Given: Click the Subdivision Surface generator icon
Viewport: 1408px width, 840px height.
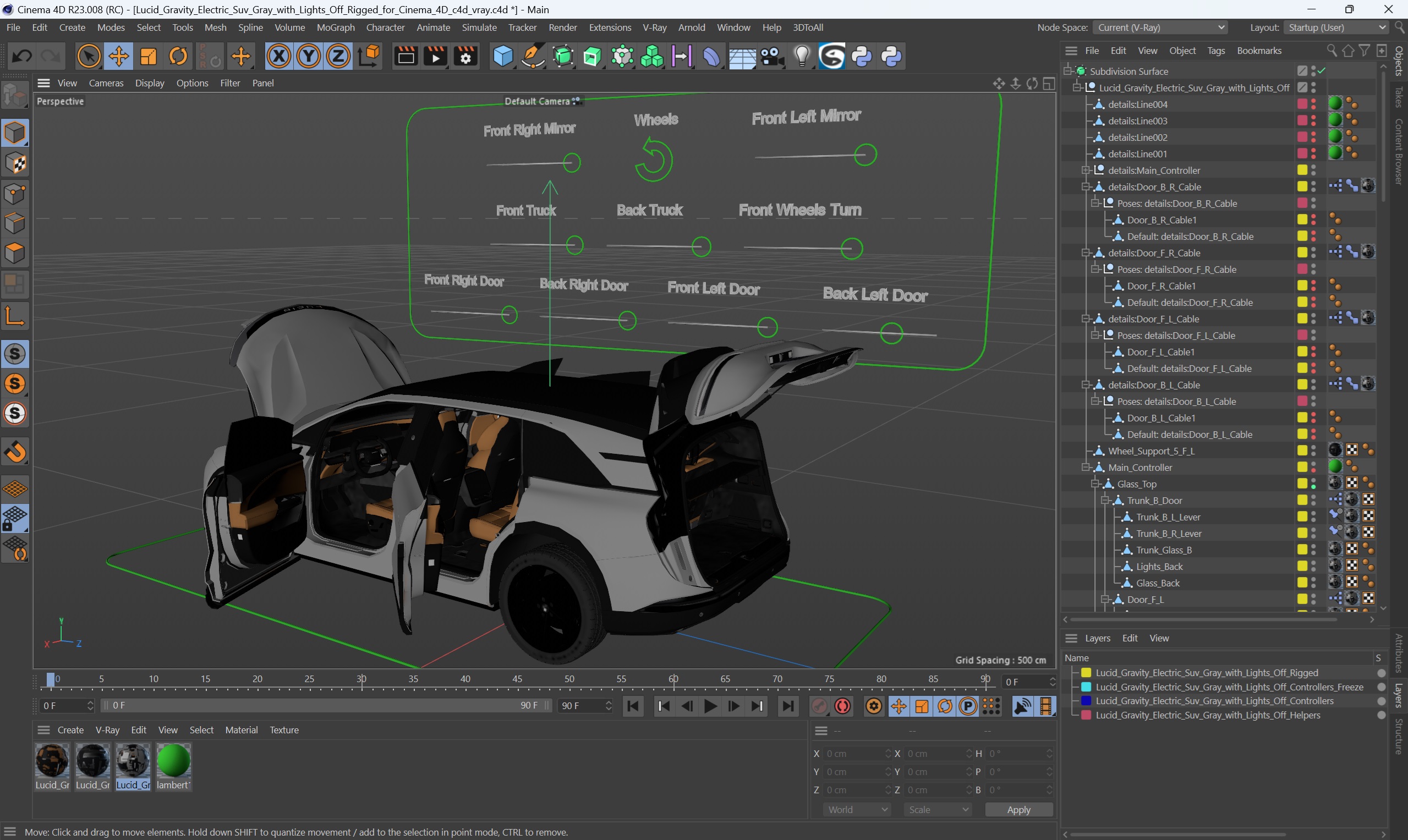Looking at the screenshot, I should coord(563,56).
